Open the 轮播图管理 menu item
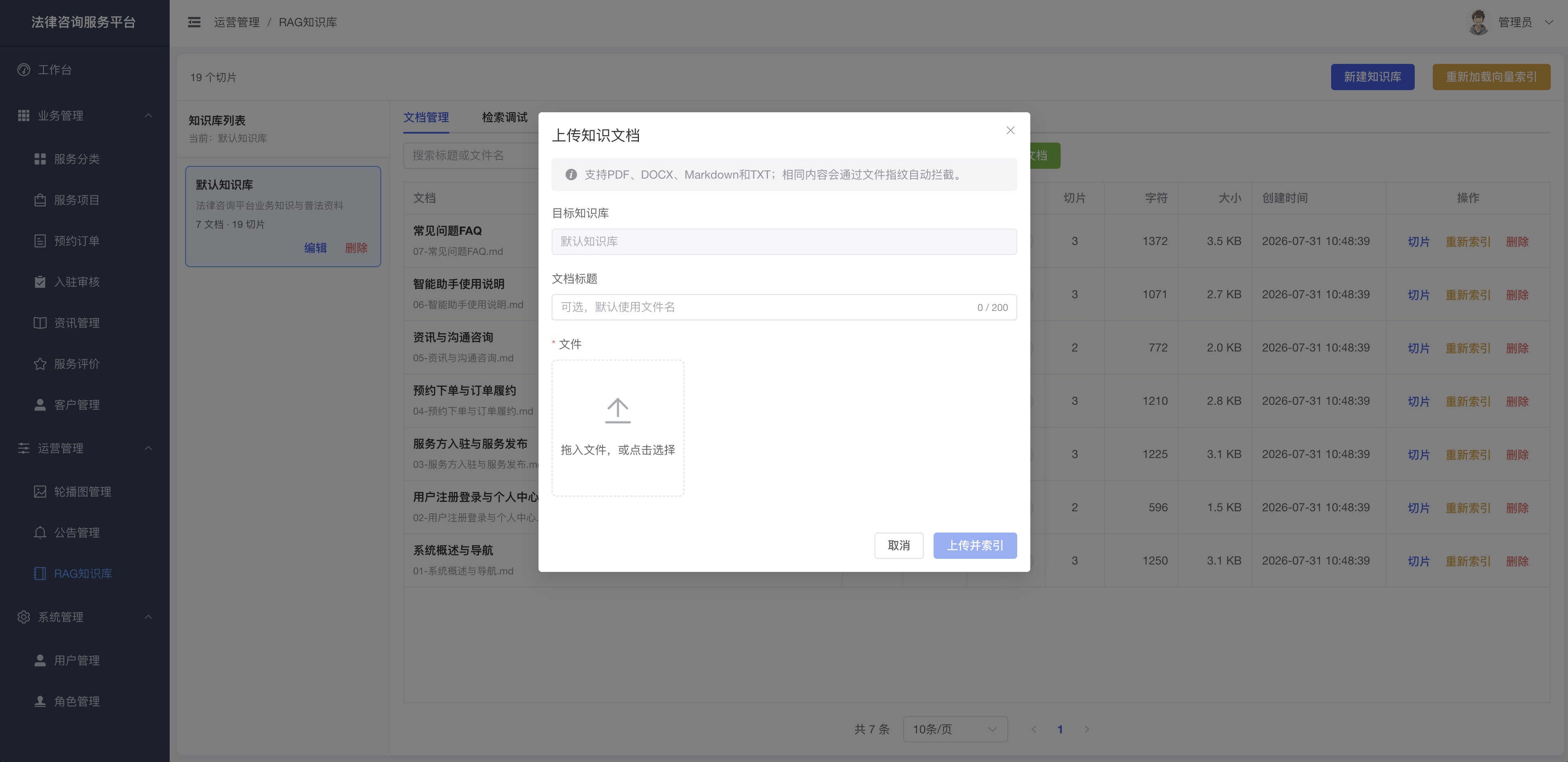This screenshot has height=762, width=1568. click(84, 492)
